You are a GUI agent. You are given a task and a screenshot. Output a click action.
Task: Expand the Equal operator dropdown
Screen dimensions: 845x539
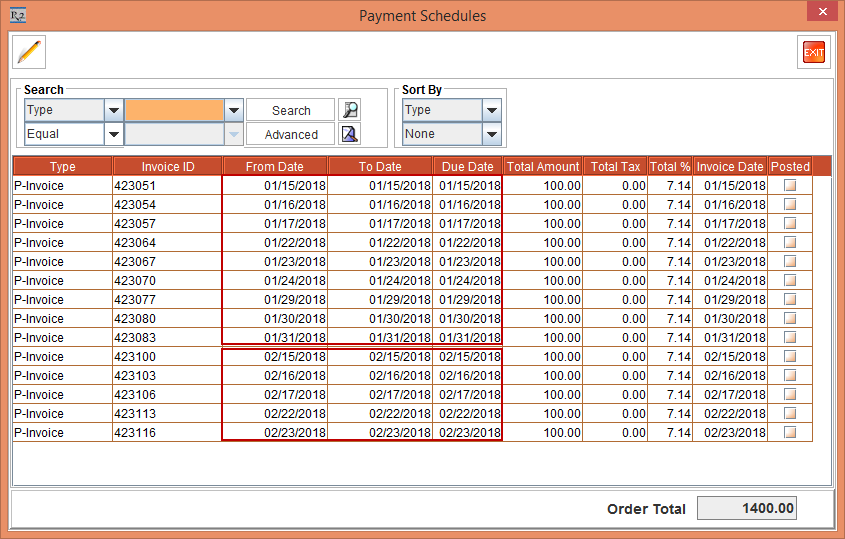click(x=114, y=134)
